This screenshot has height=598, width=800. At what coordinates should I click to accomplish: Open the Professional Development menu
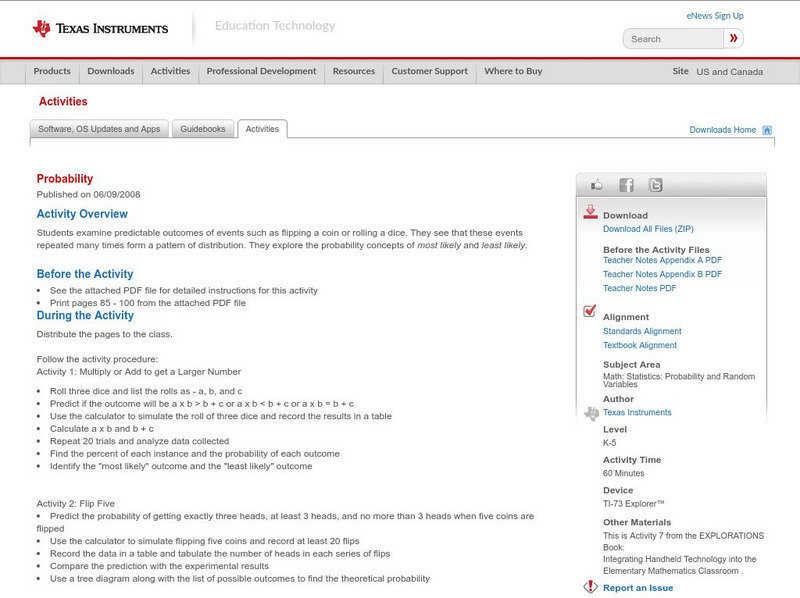click(x=261, y=71)
